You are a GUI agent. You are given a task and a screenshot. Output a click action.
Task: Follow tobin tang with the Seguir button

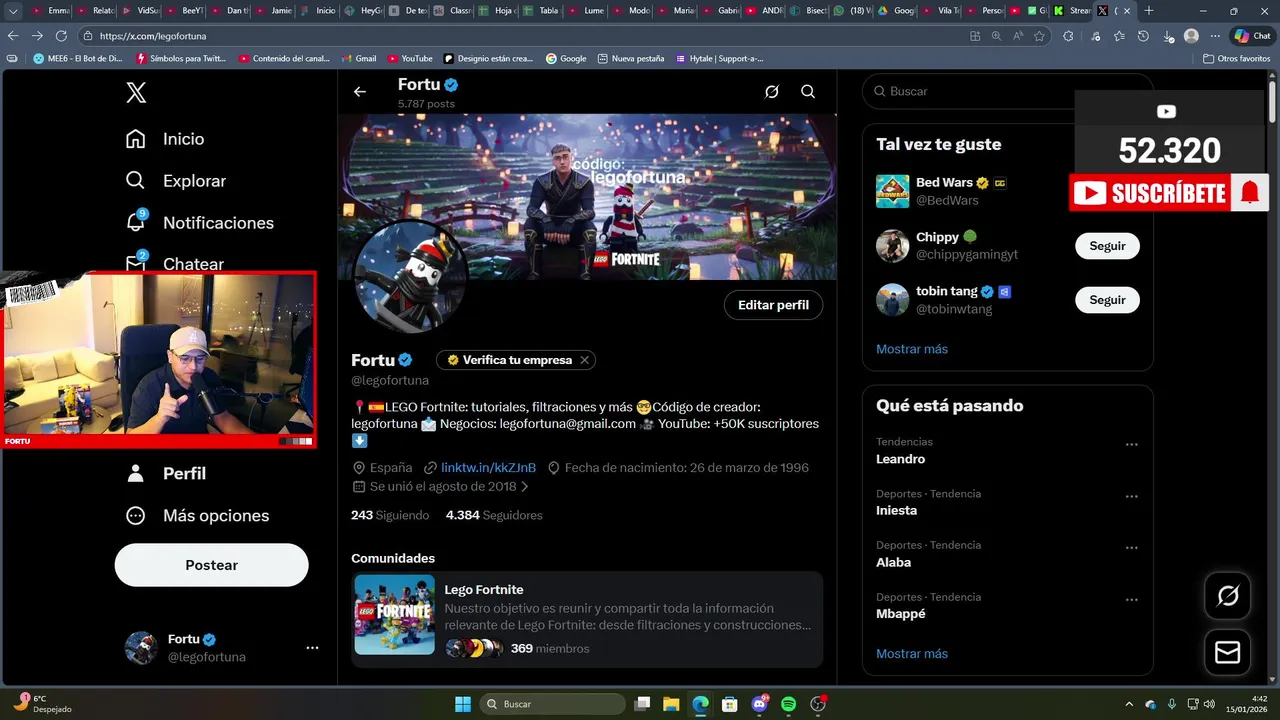(1107, 300)
